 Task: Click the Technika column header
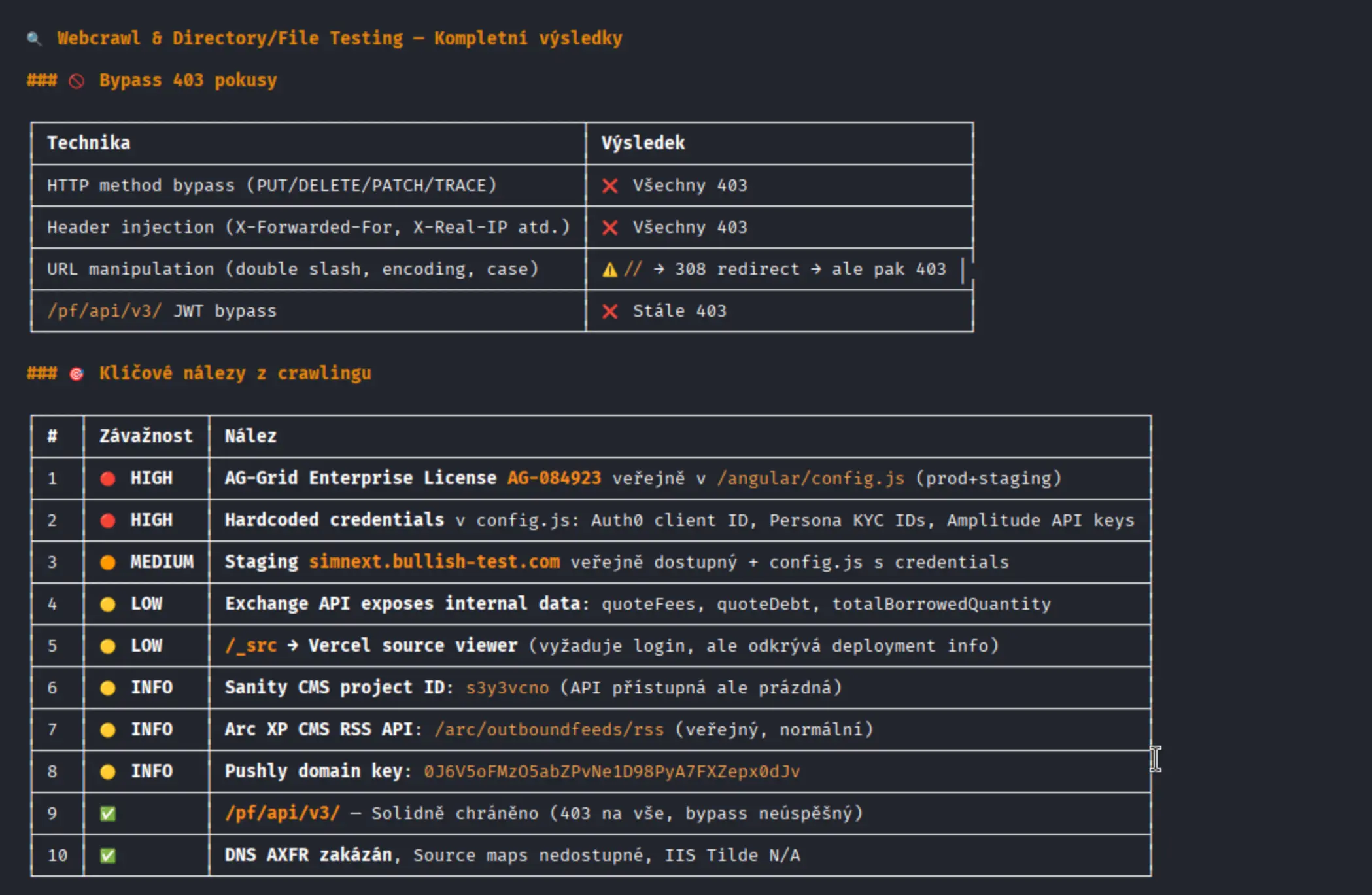(x=88, y=143)
